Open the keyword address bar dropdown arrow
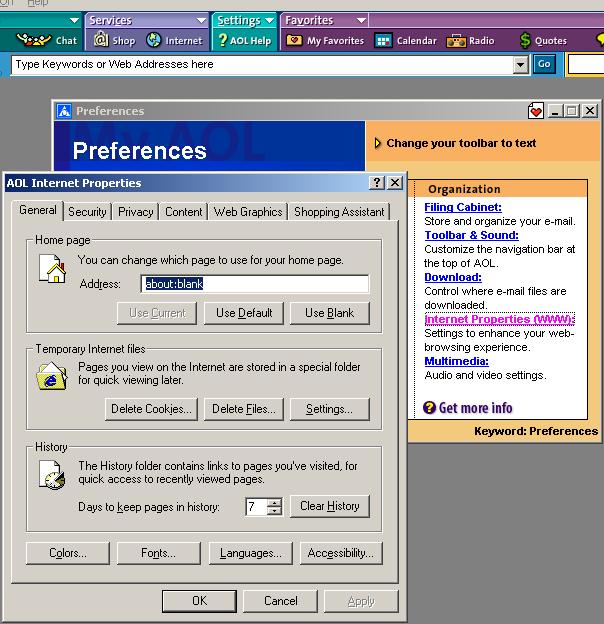This screenshot has width=604, height=624. click(520, 64)
